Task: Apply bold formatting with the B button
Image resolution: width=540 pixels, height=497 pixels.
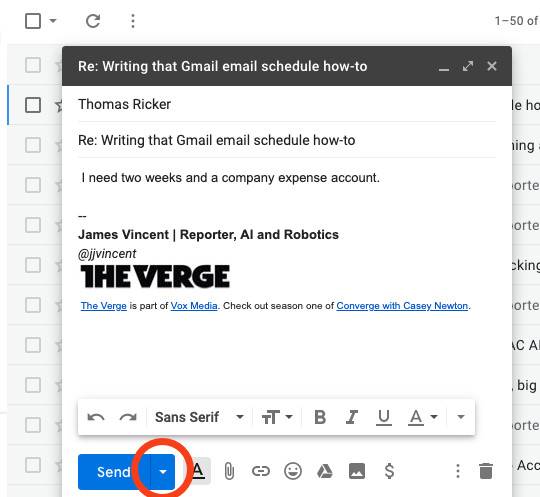Action: (x=320, y=417)
